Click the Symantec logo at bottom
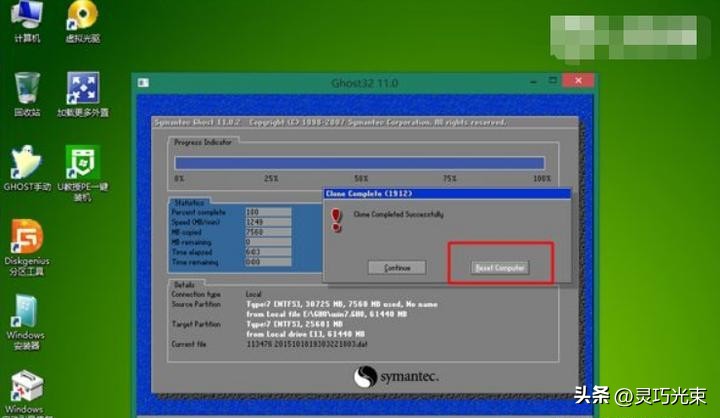The height and width of the screenshot is (418, 720). [x=396, y=377]
